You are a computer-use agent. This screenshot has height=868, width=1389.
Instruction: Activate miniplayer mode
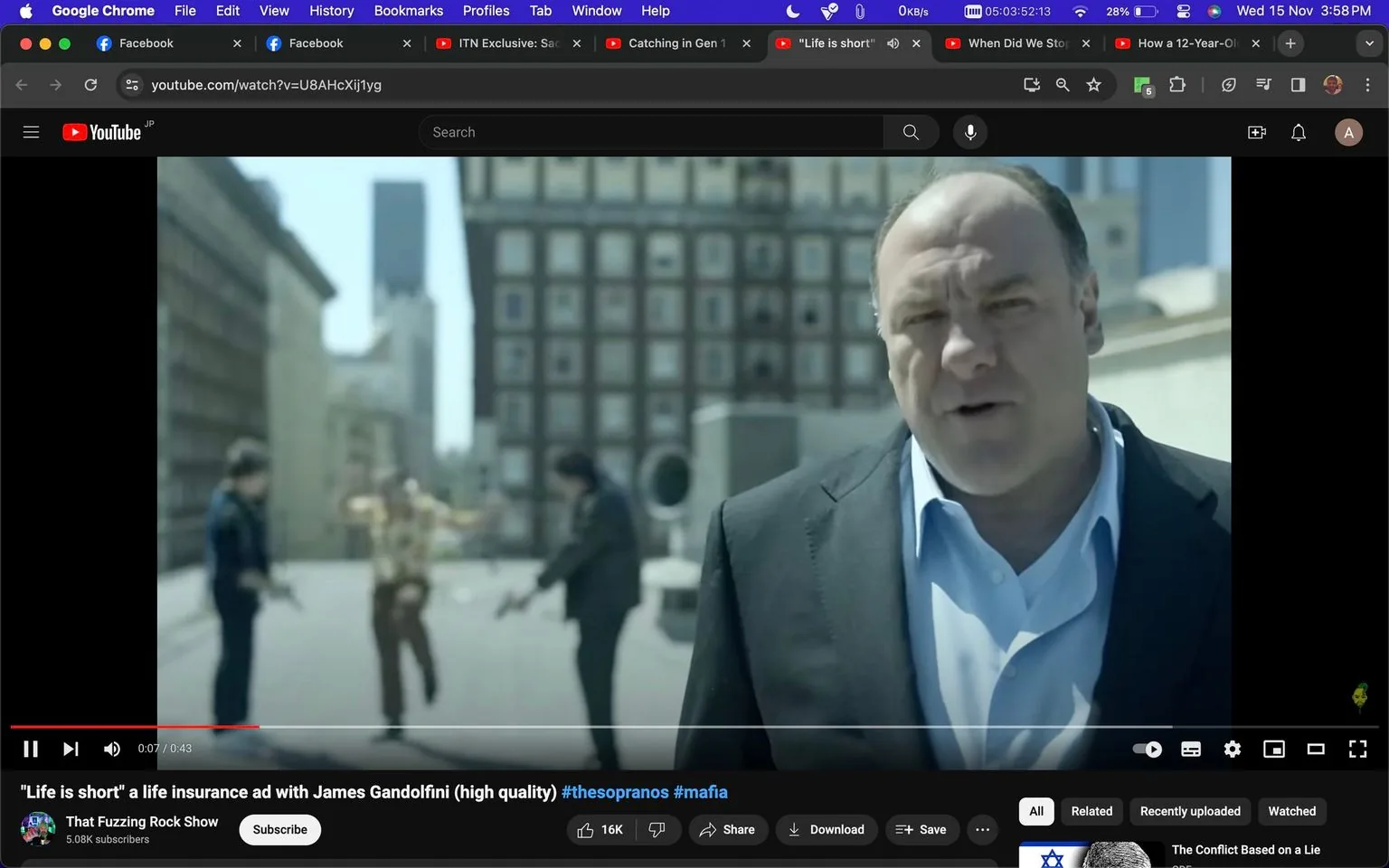click(1274, 749)
